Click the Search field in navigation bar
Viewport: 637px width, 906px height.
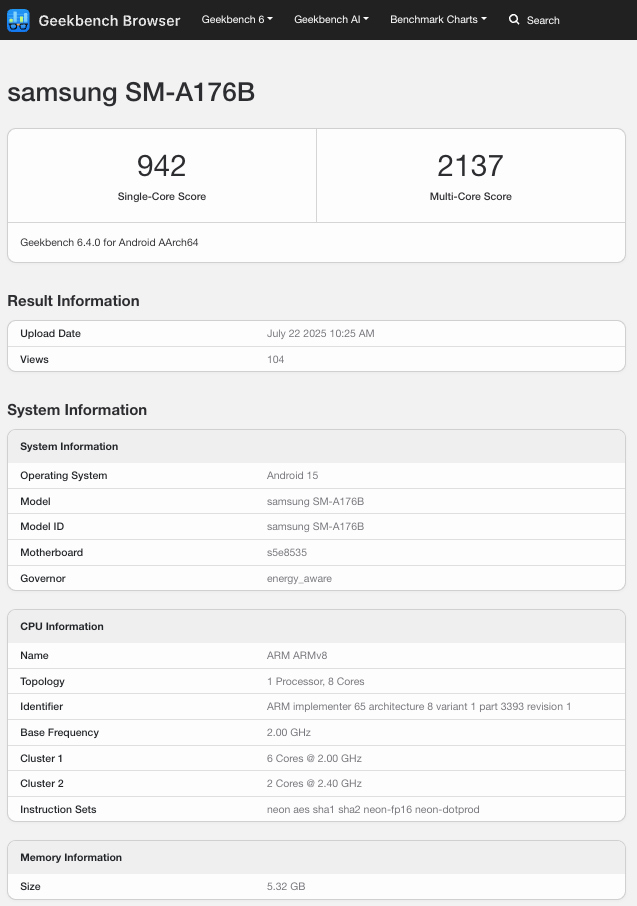pos(545,20)
